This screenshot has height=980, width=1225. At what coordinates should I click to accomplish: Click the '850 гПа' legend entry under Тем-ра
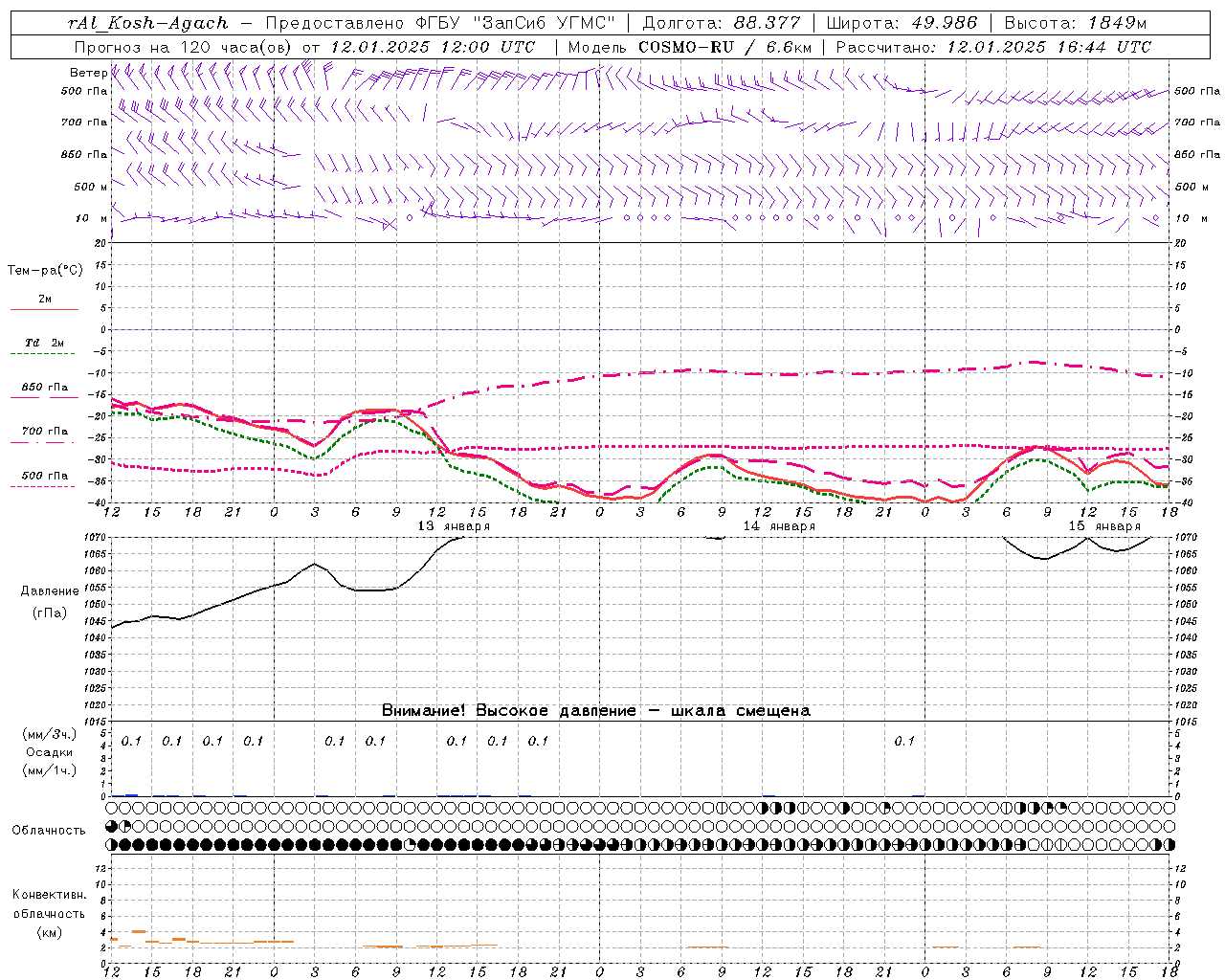click(x=45, y=388)
